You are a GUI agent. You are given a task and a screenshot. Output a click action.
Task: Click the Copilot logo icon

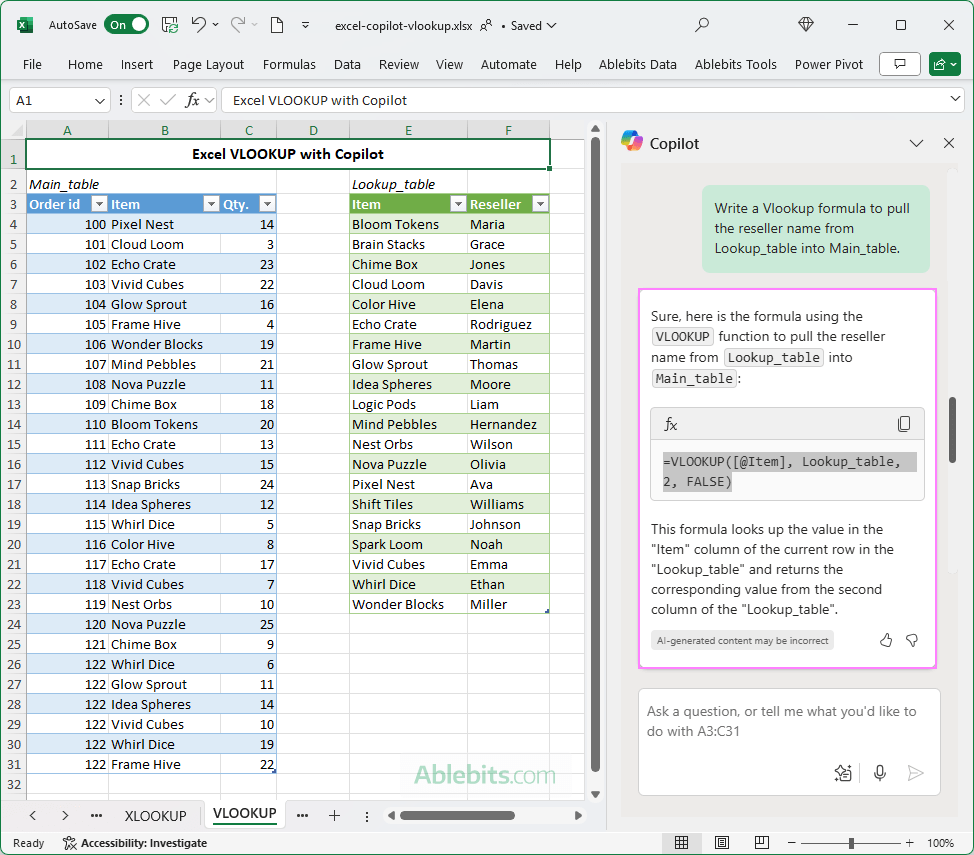tap(632, 141)
